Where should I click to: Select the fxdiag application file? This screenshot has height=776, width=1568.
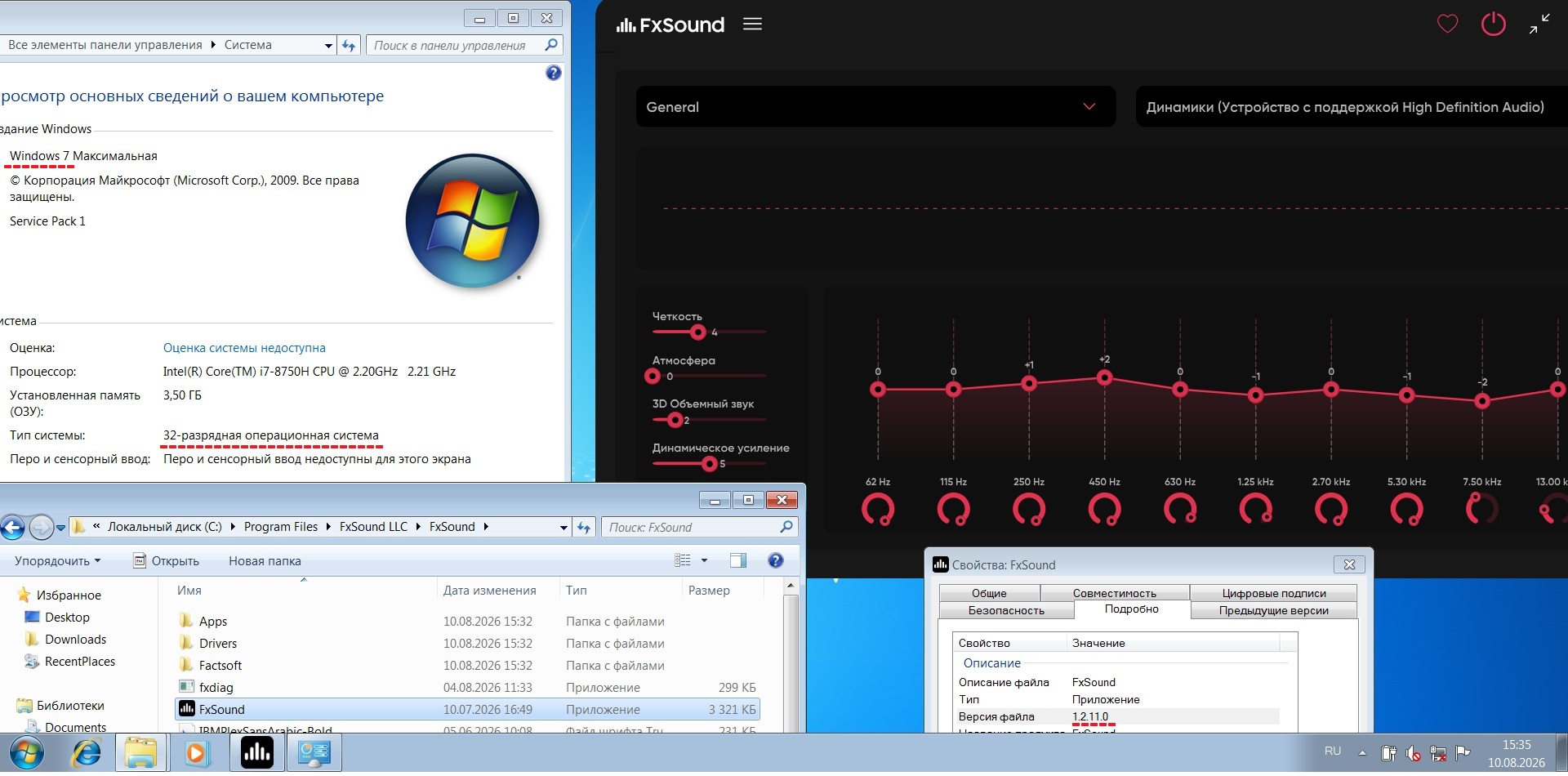point(468,688)
